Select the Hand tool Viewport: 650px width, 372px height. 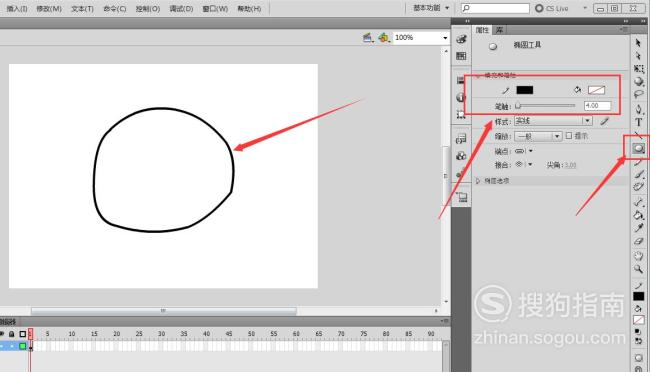638,255
